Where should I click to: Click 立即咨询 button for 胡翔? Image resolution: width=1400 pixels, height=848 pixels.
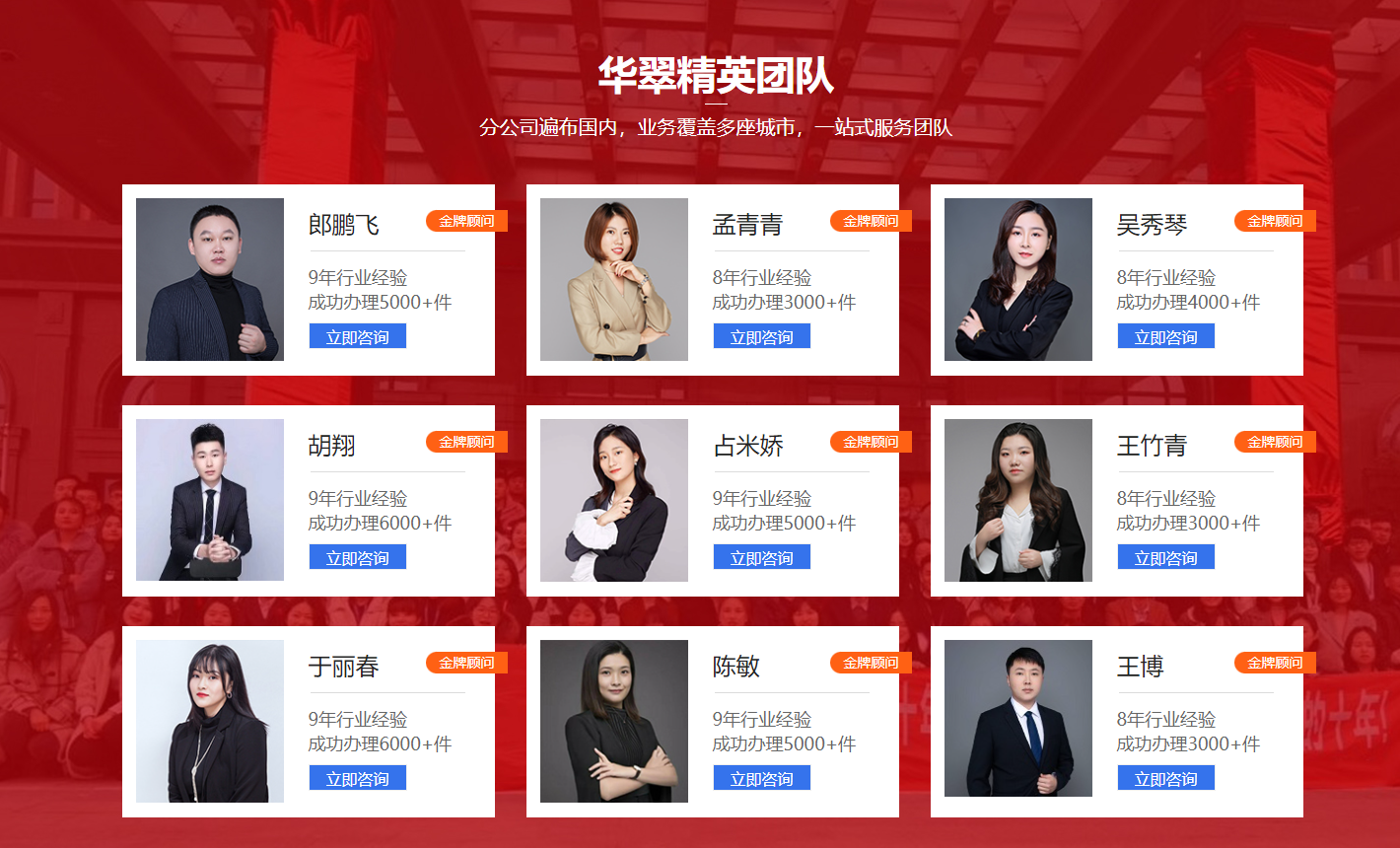358,558
